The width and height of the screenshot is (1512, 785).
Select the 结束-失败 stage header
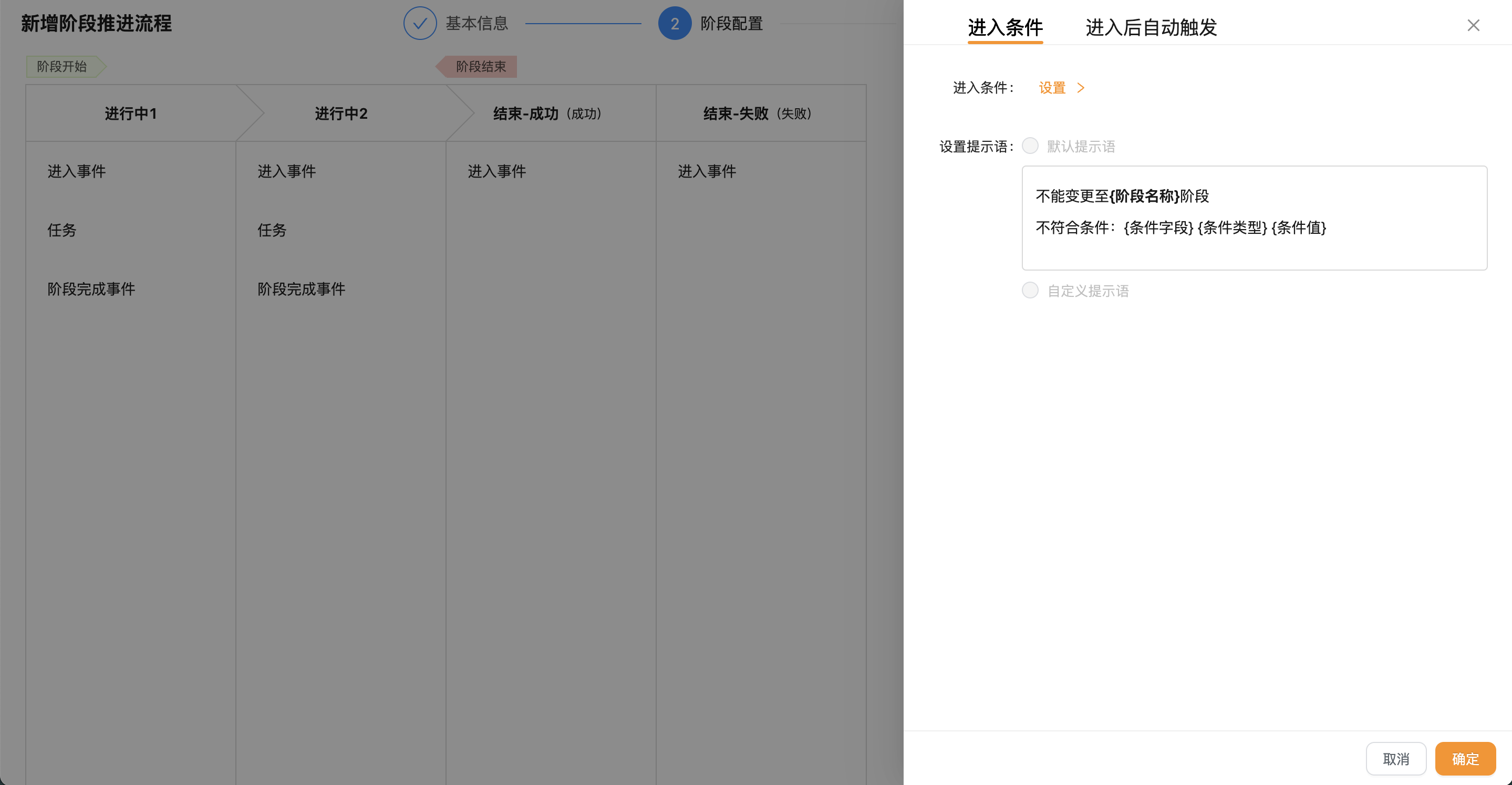coord(757,113)
